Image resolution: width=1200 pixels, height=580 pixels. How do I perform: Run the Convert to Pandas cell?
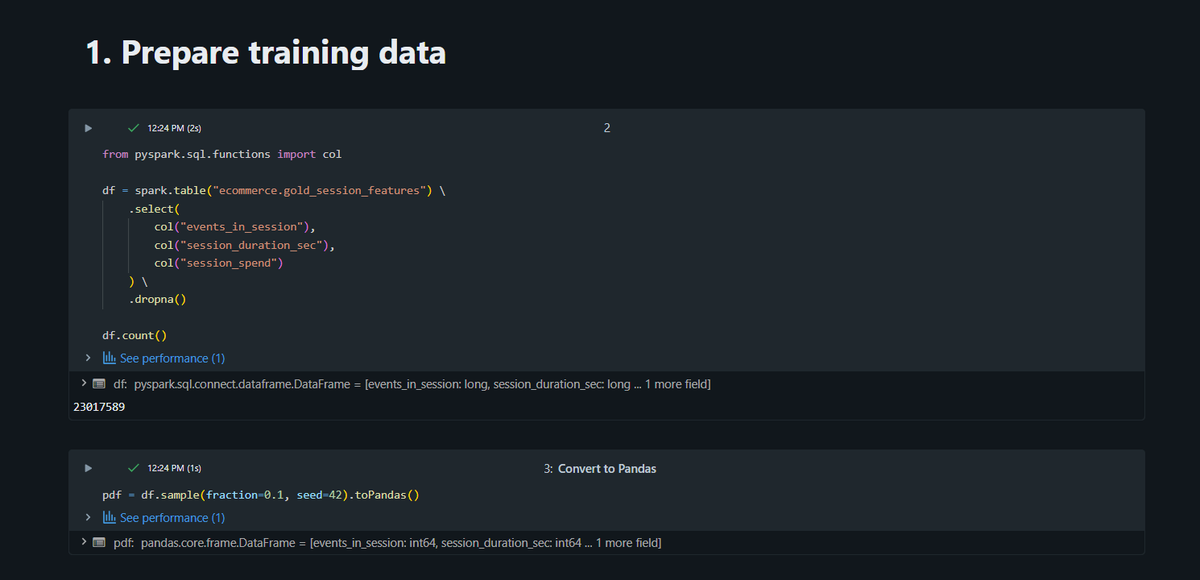coord(88,468)
